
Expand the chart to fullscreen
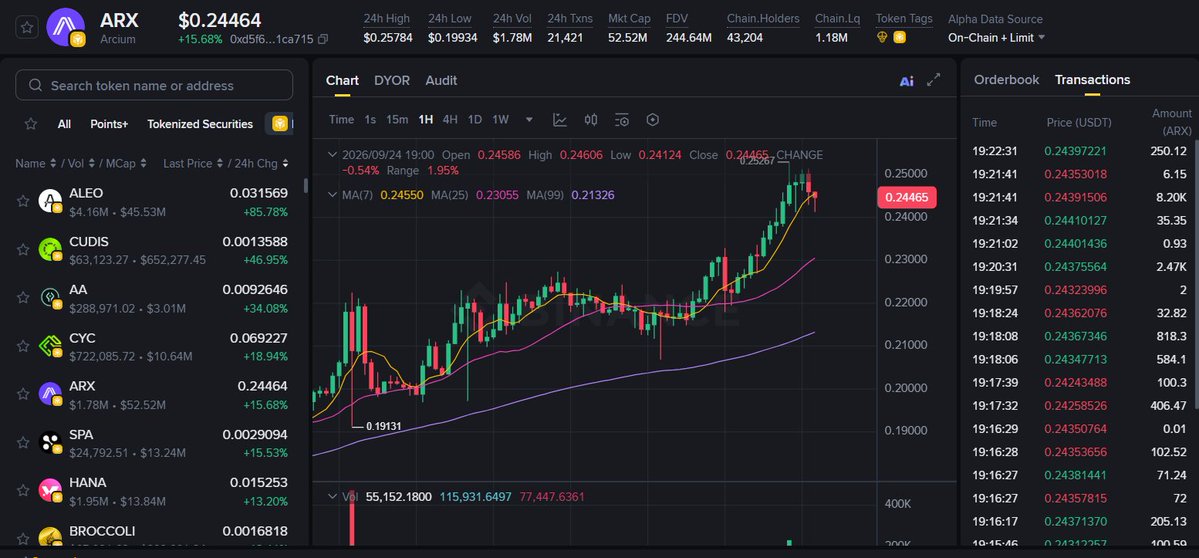pyautogui.click(x=934, y=80)
